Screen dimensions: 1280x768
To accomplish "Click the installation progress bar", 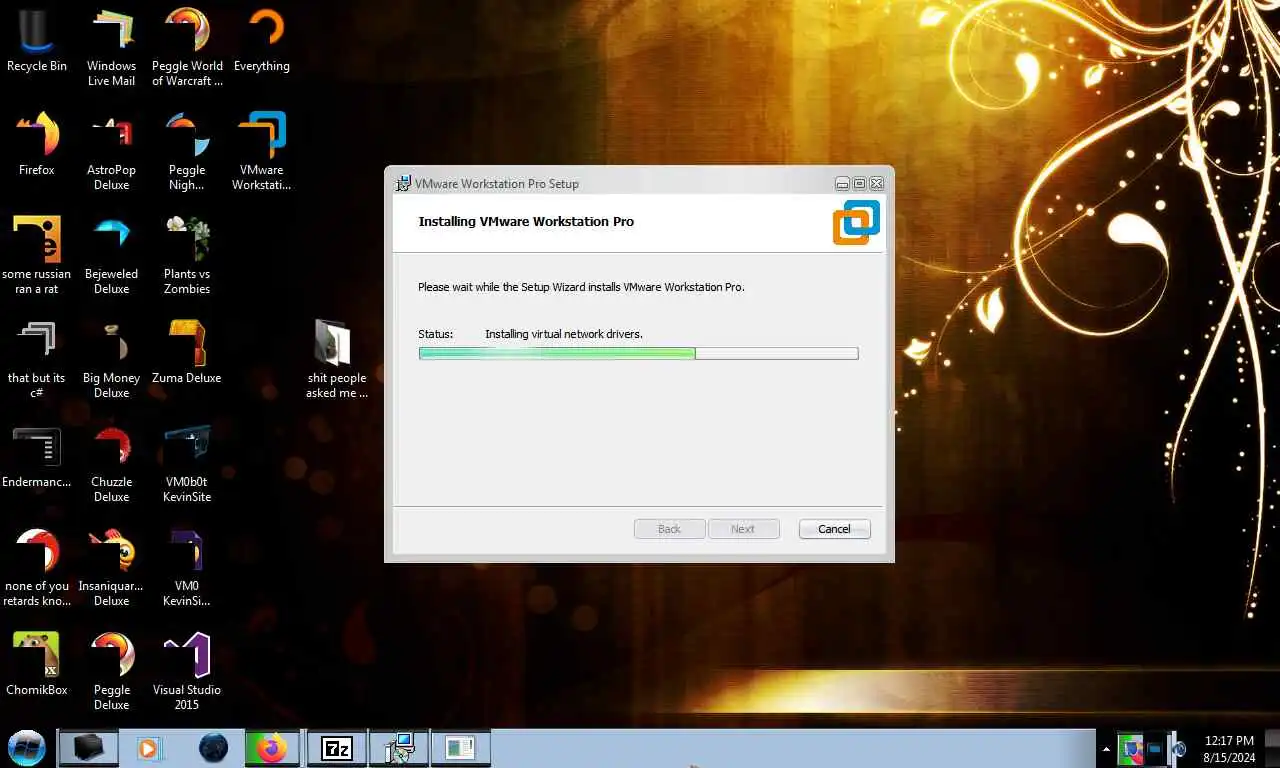I will [x=638, y=353].
